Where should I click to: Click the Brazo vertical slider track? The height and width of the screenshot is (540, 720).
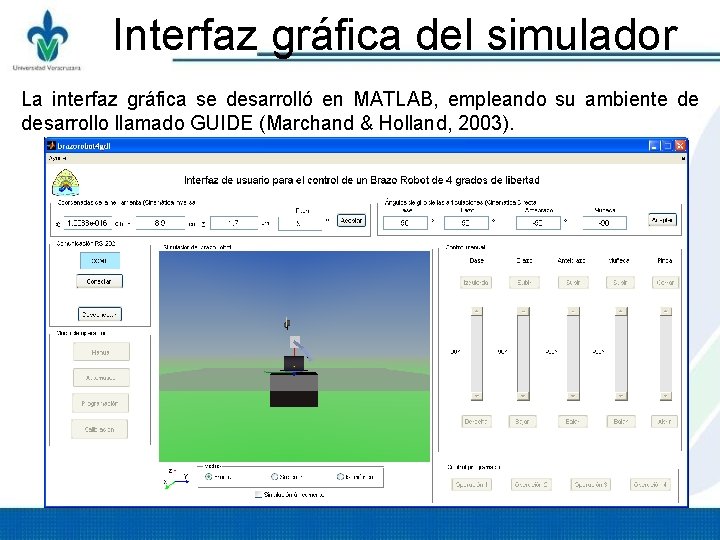(523, 354)
